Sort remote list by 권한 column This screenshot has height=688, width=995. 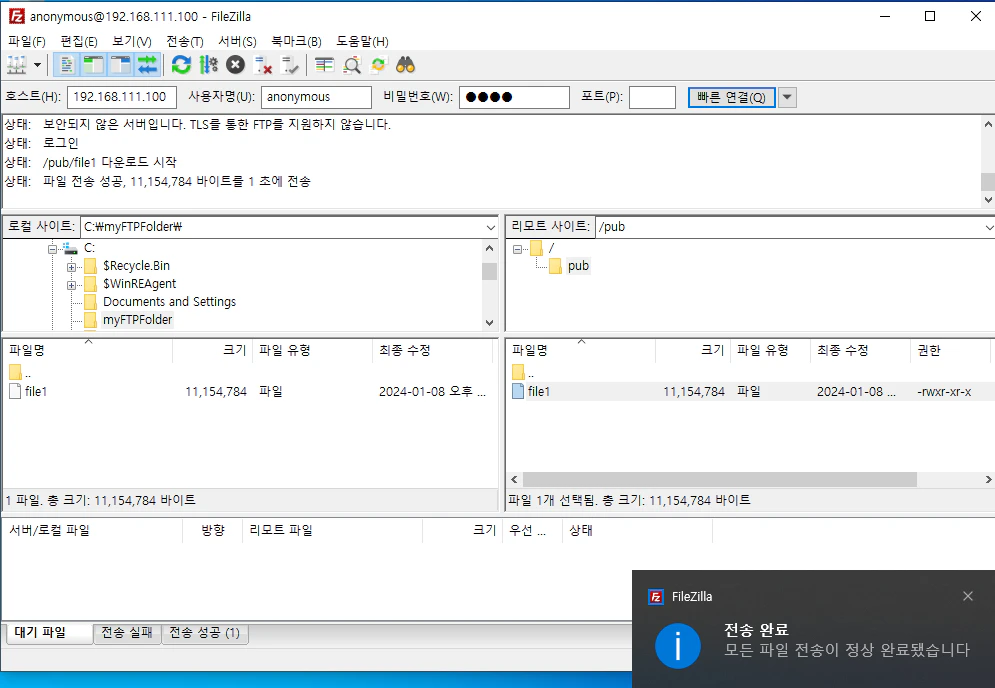pos(950,350)
